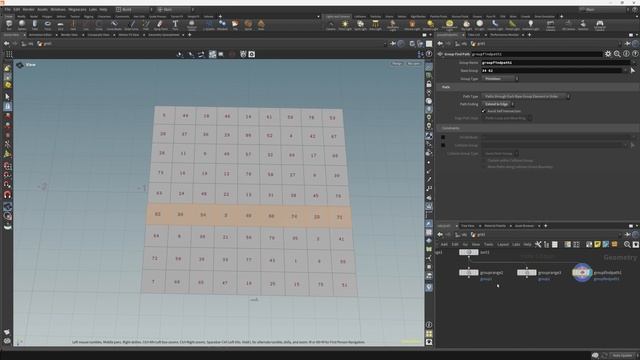Viewport: 640px width, 360px height.
Task: Open the Path Type dropdown
Action: 526,96
